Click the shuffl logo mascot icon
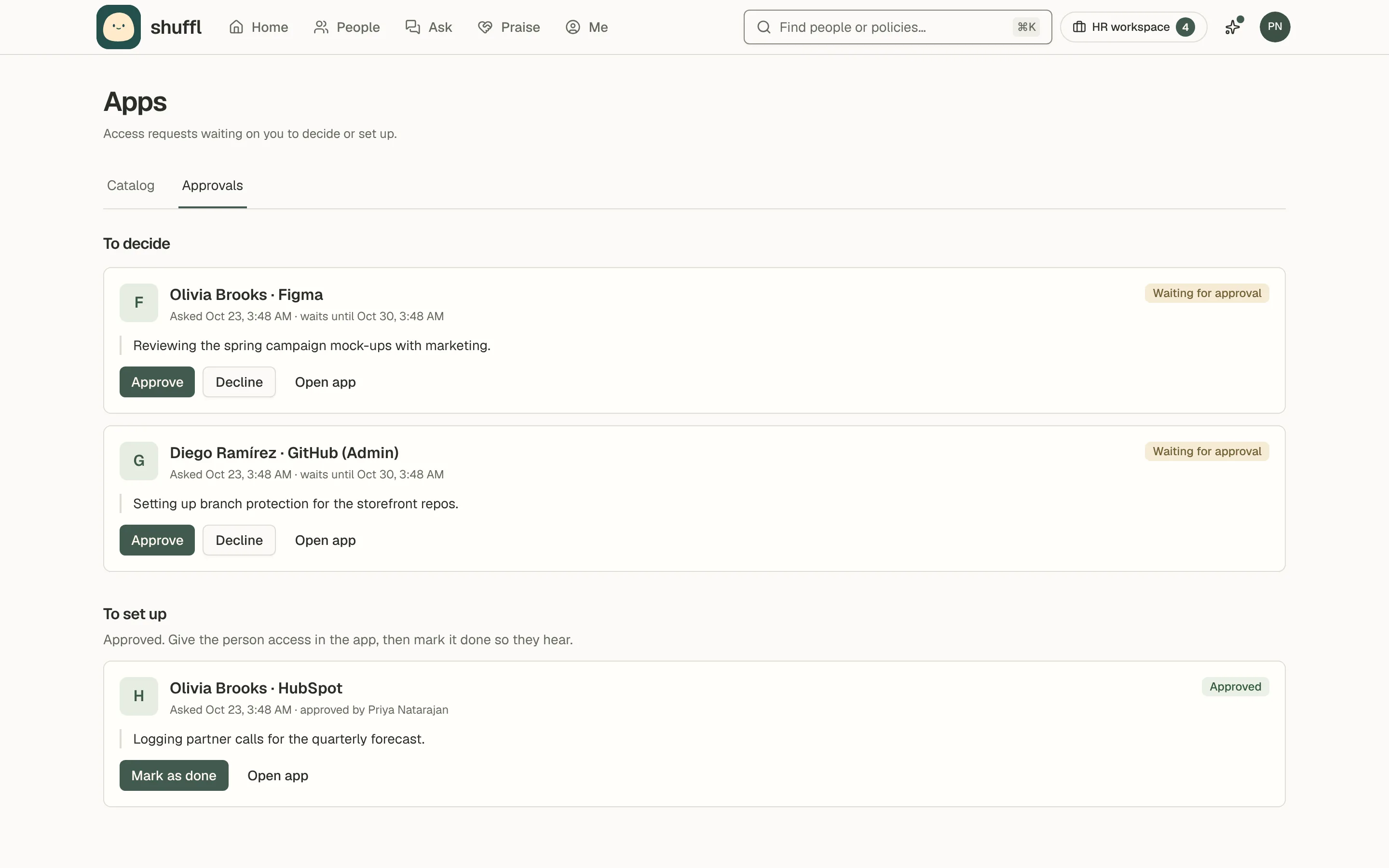 (118, 27)
